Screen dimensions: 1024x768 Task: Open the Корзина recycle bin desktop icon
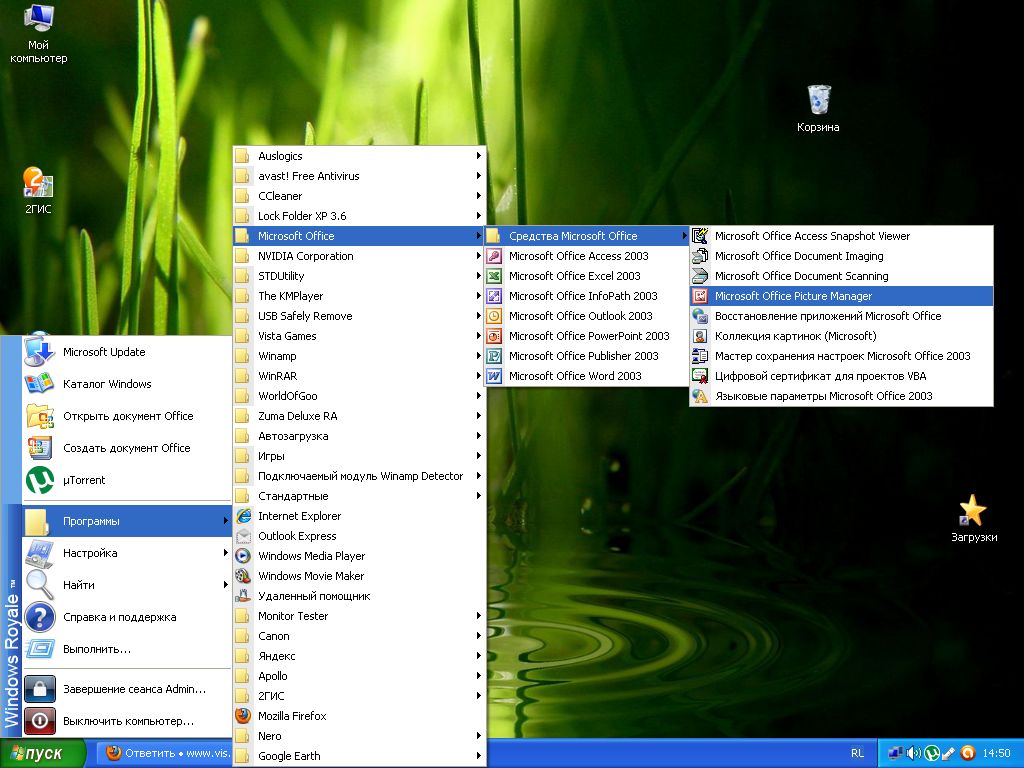(x=818, y=100)
